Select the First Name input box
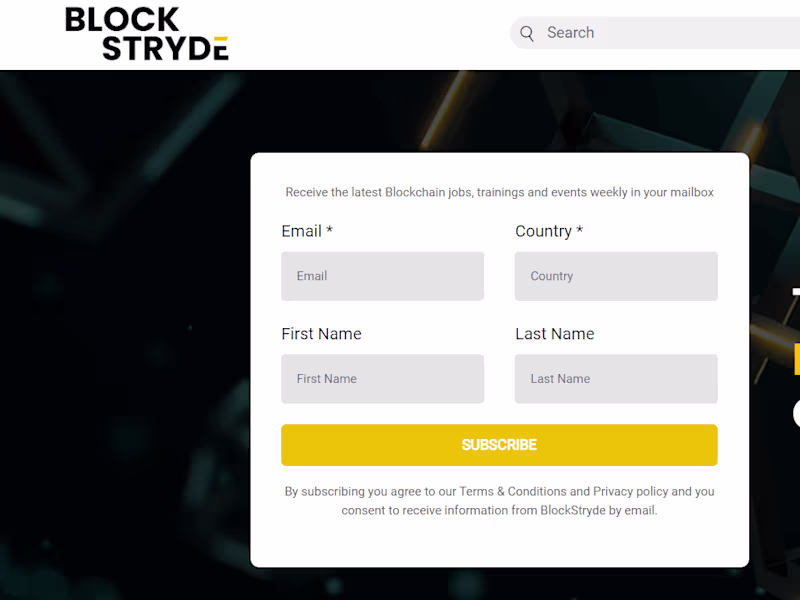800x600 pixels. [382, 379]
